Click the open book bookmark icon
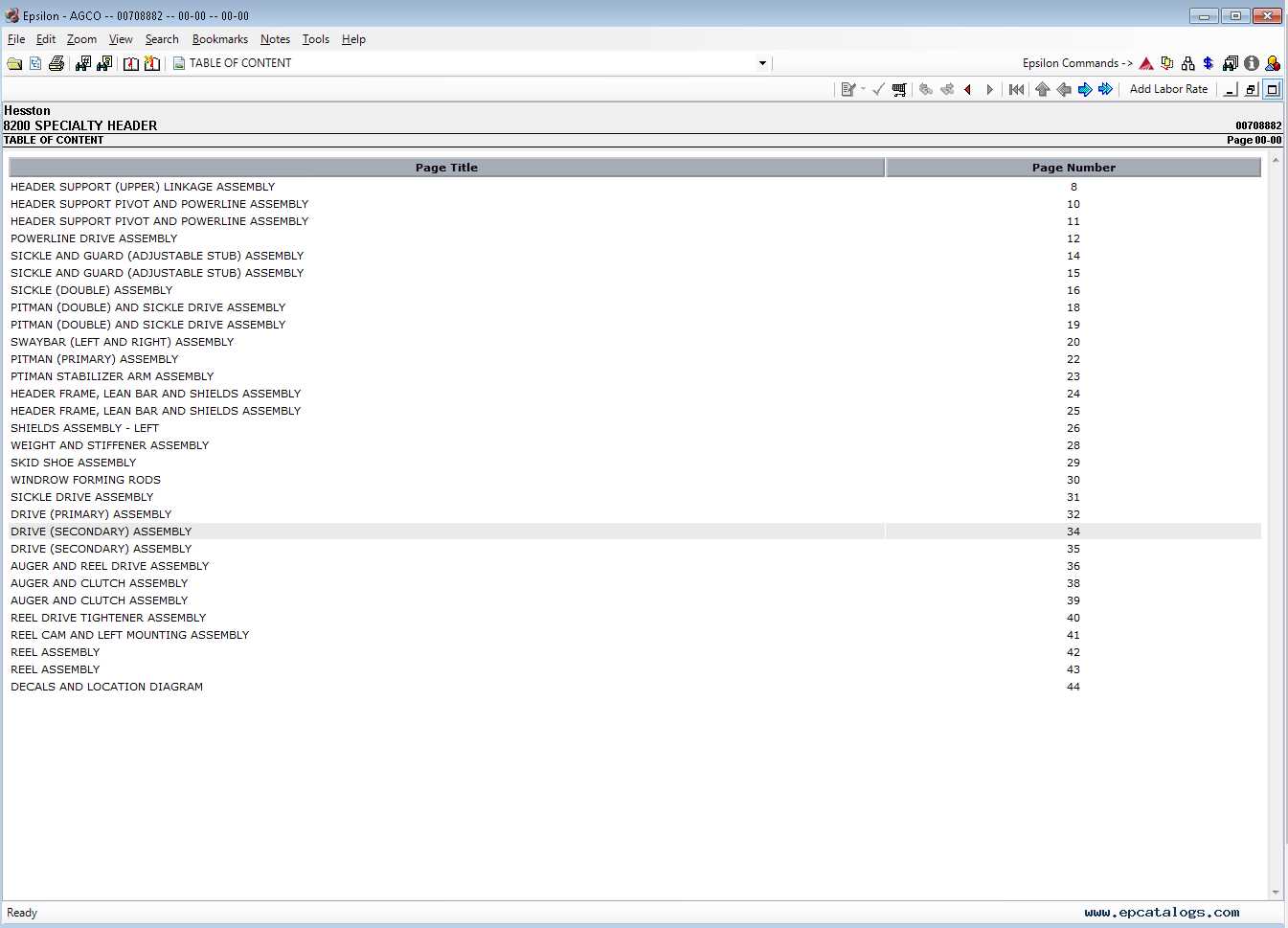The height and width of the screenshot is (928, 1288). point(131,63)
